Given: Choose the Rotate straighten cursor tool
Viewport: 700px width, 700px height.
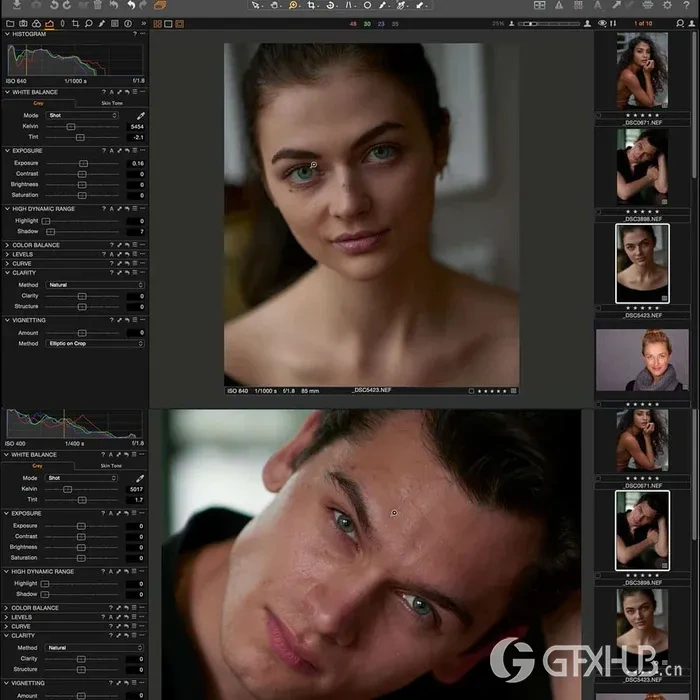Looking at the screenshot, I should click(330, 5).
